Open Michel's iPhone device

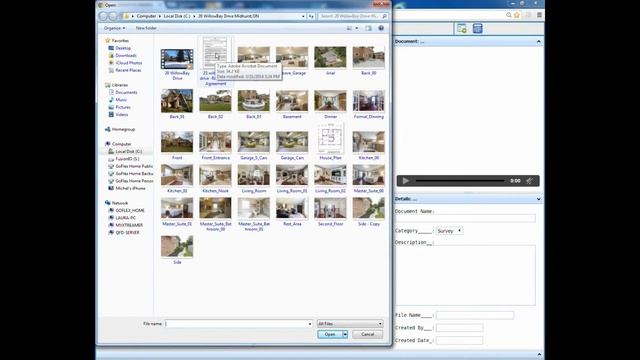(x=130, y=188)
